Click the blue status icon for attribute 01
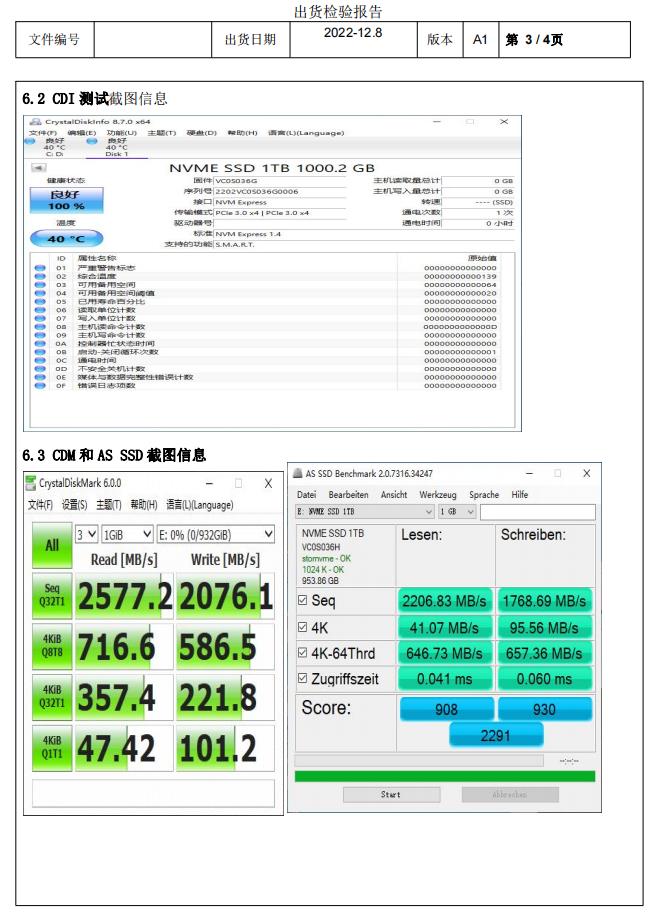 [x=39, y=268]
